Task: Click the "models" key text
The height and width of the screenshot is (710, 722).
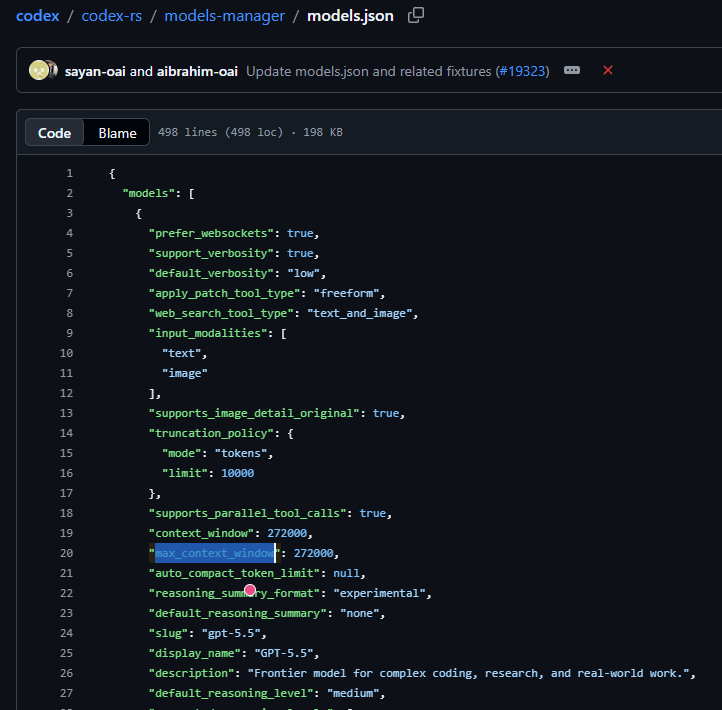Action: (149, 193)
